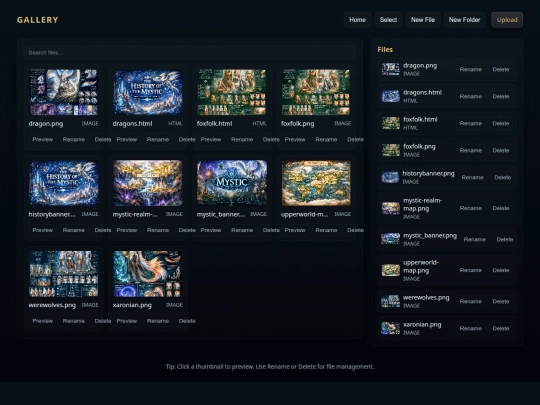Delete foxfolk.html in the Files list
This screenshot has width=540, height=405.
[501, 123]
